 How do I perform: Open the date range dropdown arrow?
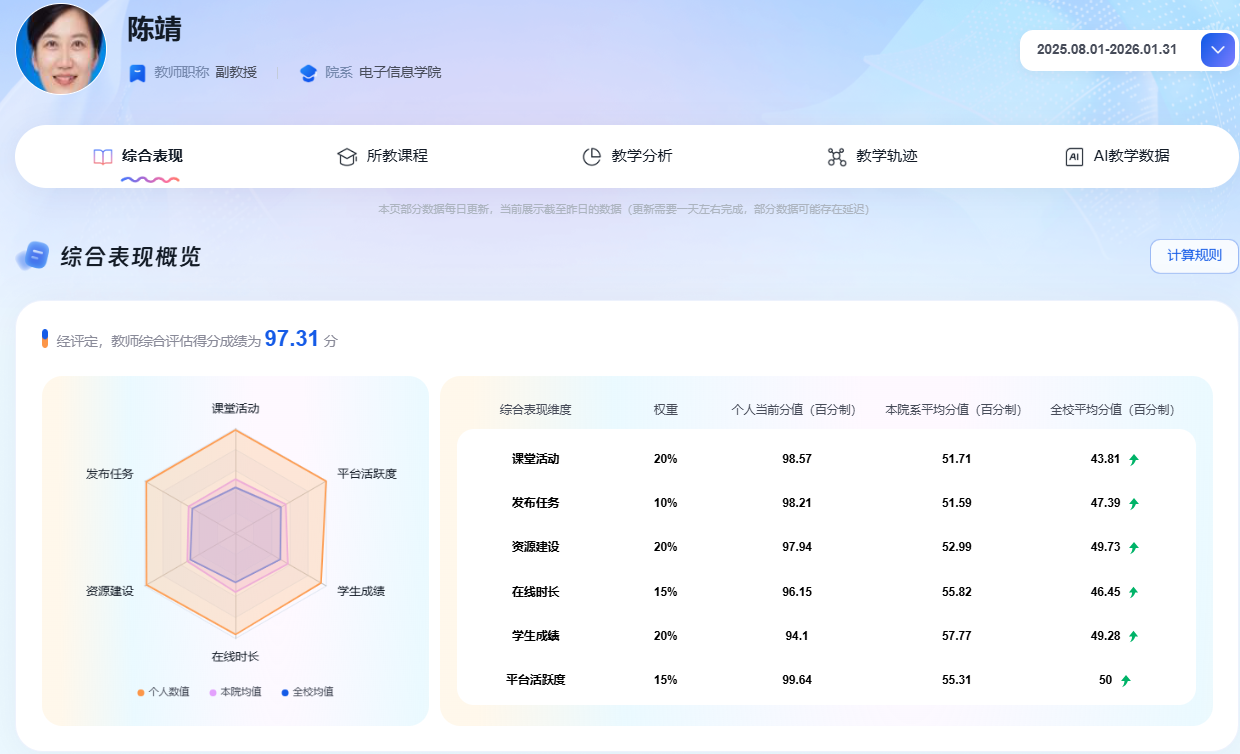point(1217,50)
